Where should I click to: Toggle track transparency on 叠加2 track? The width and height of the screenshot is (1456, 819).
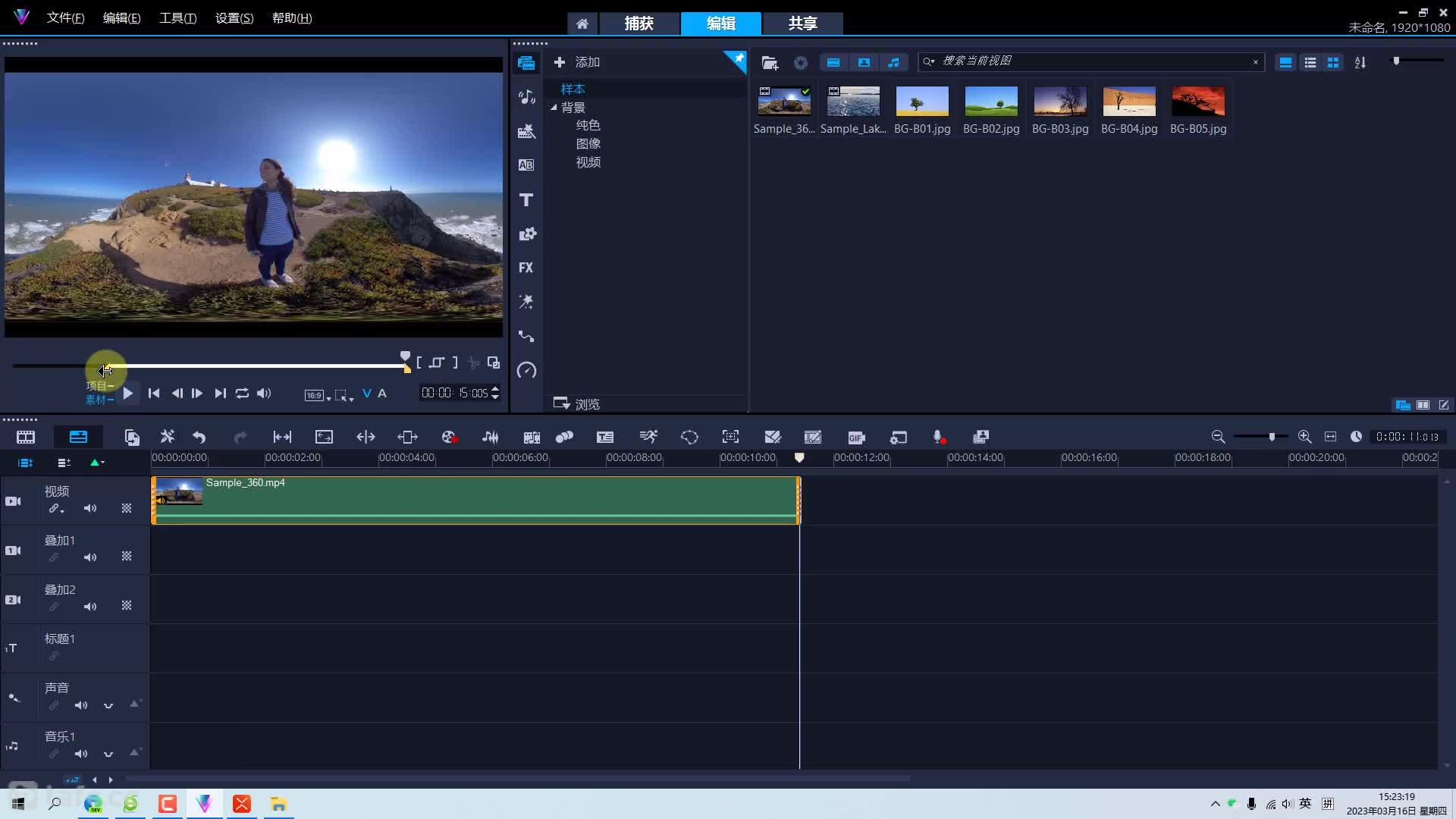tap(127, 606)
